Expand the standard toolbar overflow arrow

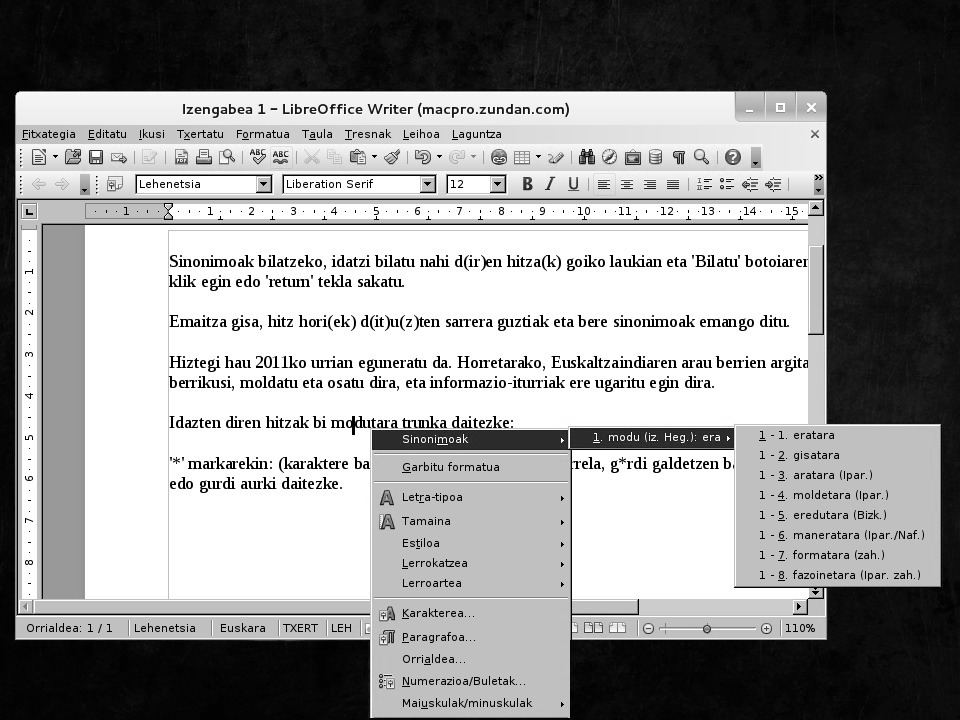pos(756,158)
